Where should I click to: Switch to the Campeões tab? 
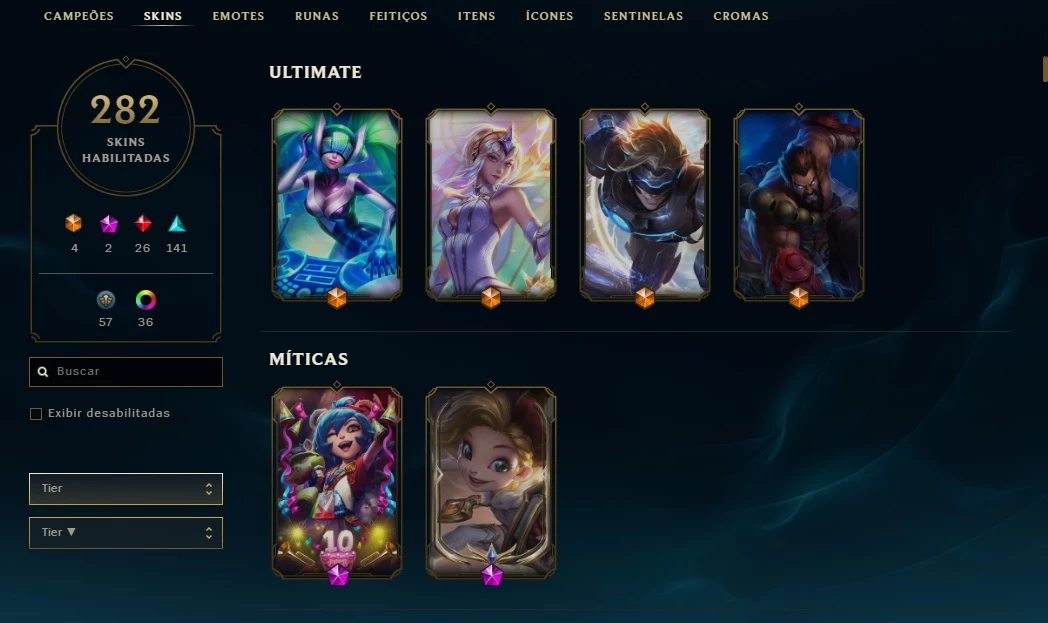point(79,16)
